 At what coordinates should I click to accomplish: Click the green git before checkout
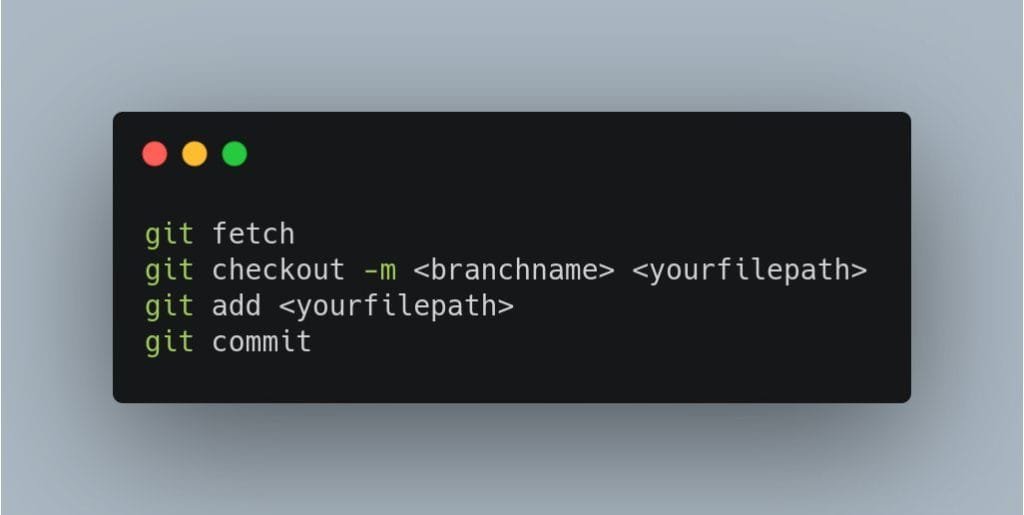tap(169, 271)
